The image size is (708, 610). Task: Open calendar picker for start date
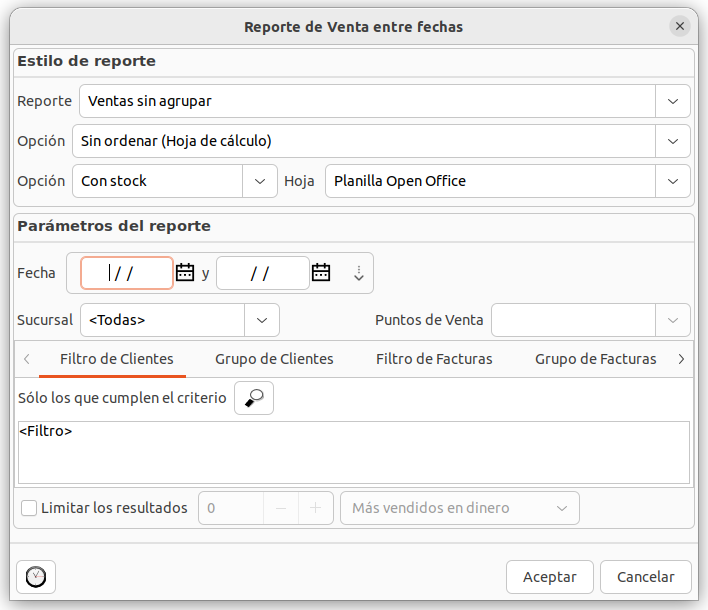(185, 272)
